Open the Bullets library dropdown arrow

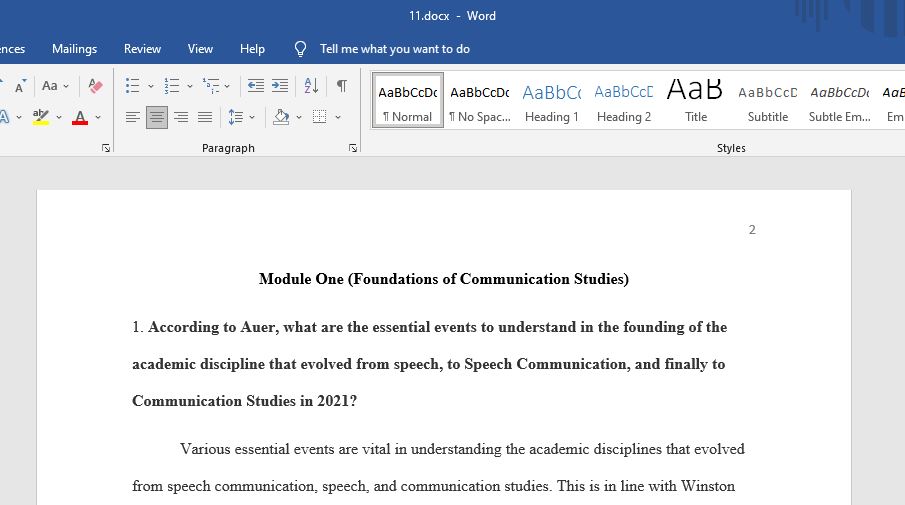tap(151, 86)
